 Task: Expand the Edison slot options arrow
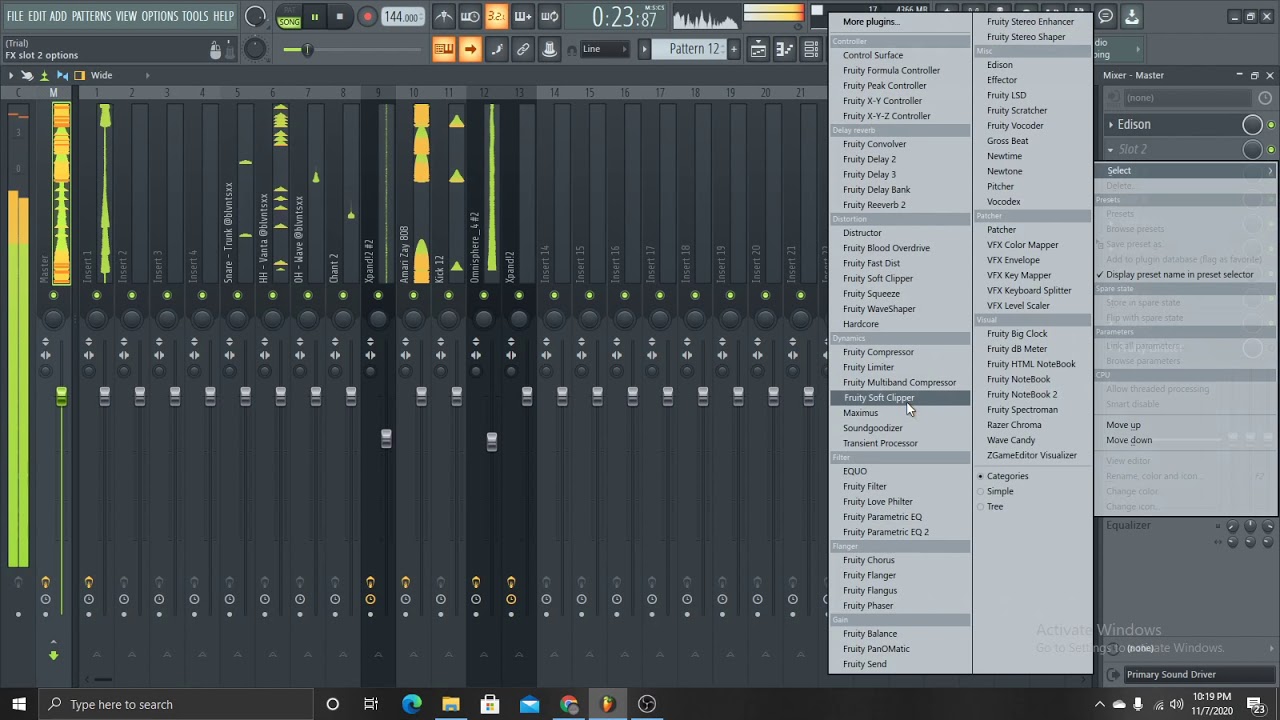click(1111, 124)
